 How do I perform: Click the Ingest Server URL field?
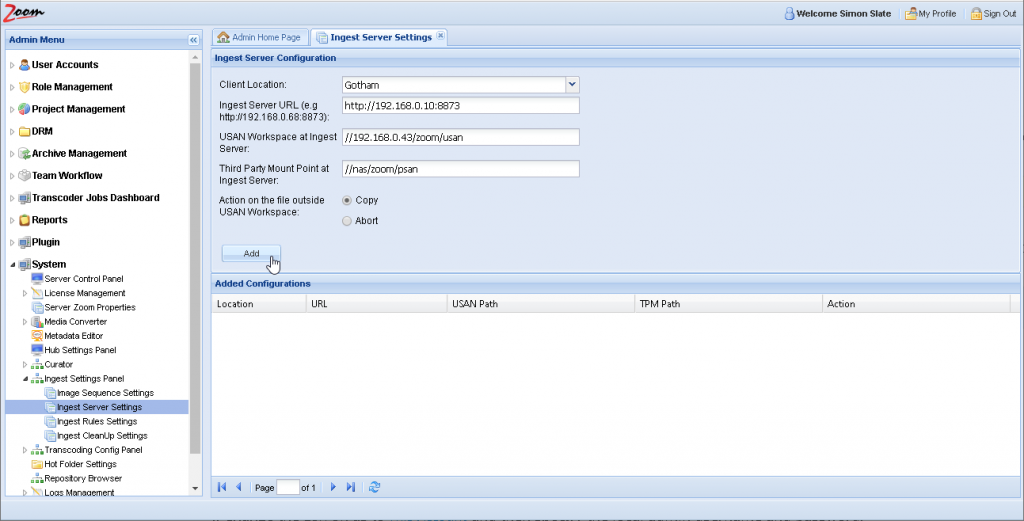pyautogui.click(x=460, y=106)
